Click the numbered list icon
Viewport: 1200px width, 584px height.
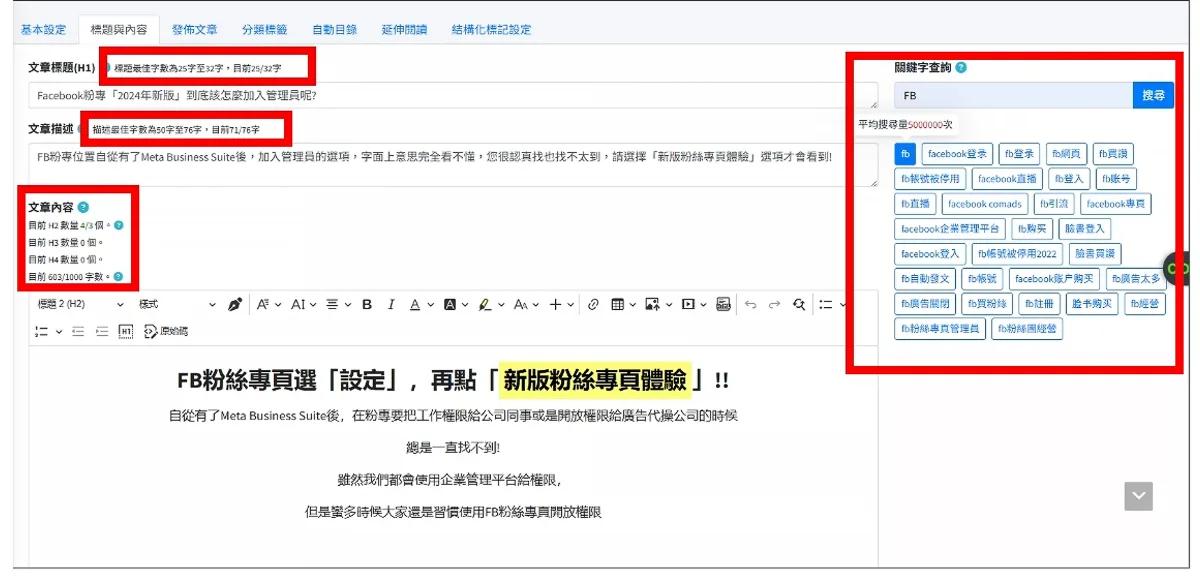point(42,331)
